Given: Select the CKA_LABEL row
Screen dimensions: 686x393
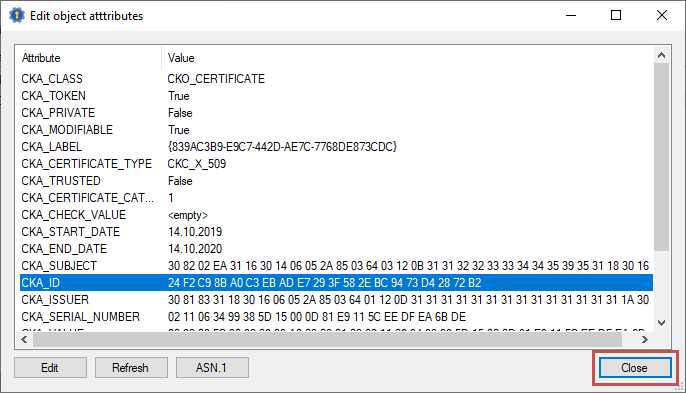Looking at the screenshot, I should (336, 147).
